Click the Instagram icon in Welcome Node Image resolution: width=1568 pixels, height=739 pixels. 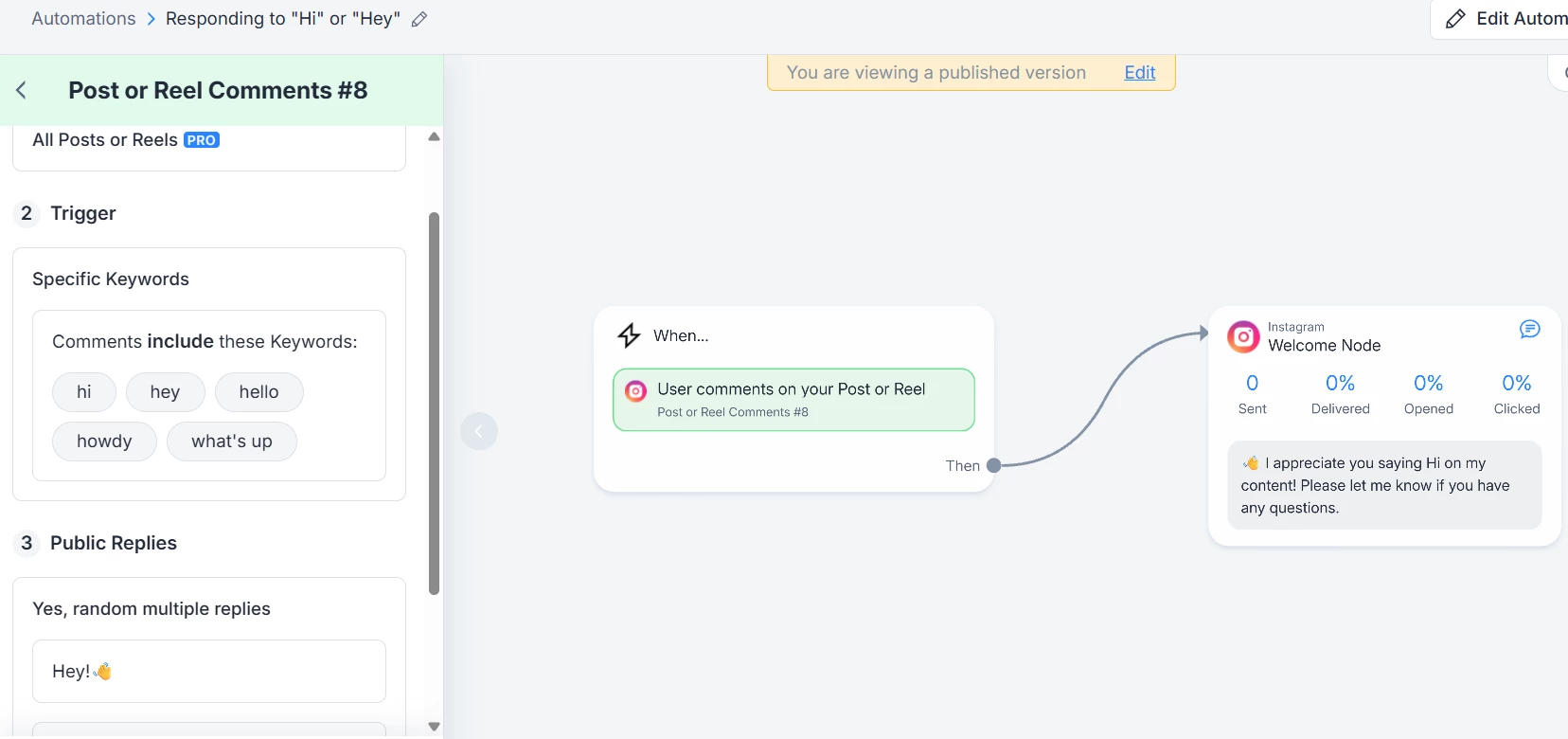(x=1243, y=336)
